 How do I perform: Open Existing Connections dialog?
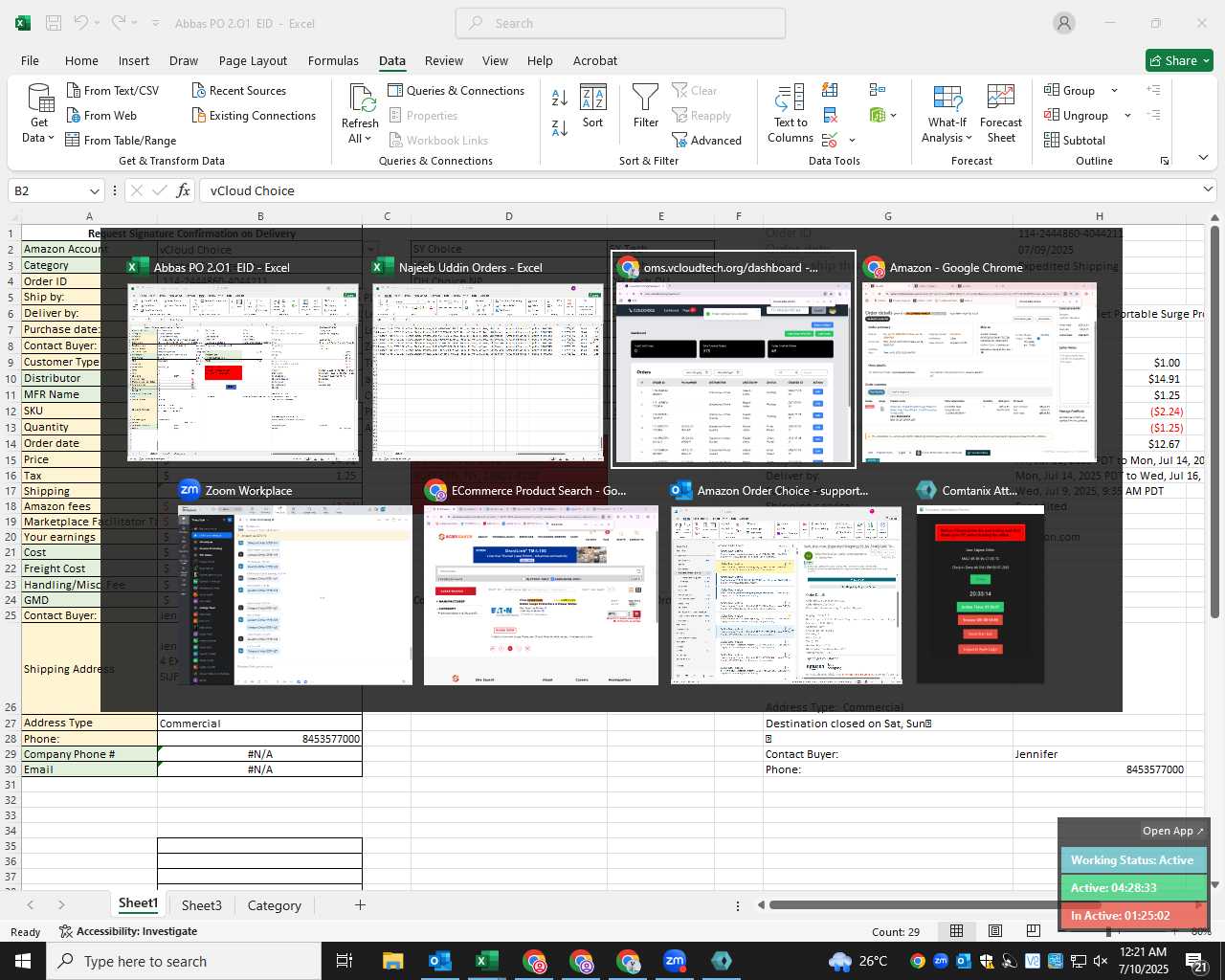pos(254,115)
